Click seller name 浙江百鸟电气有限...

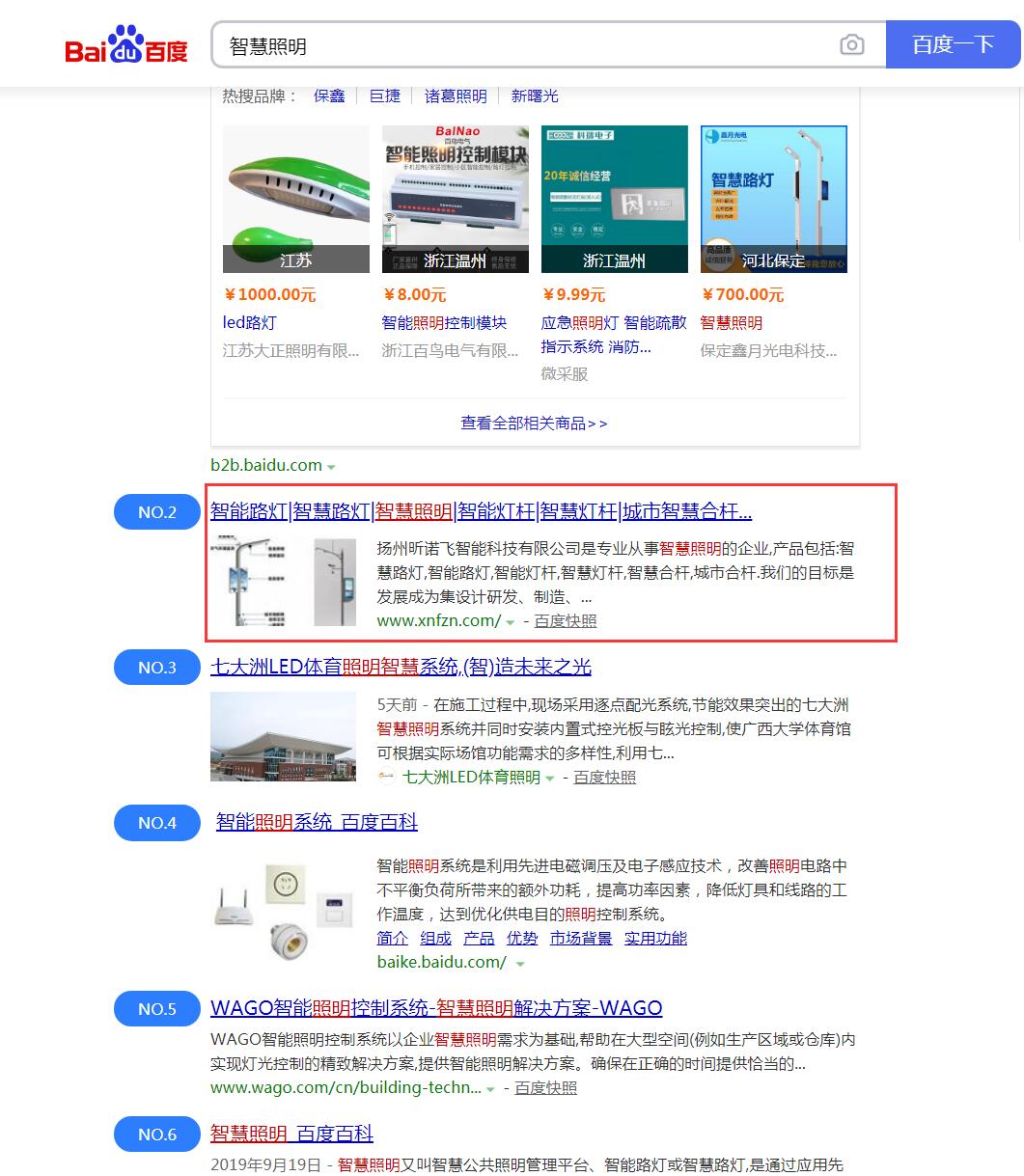451,350
